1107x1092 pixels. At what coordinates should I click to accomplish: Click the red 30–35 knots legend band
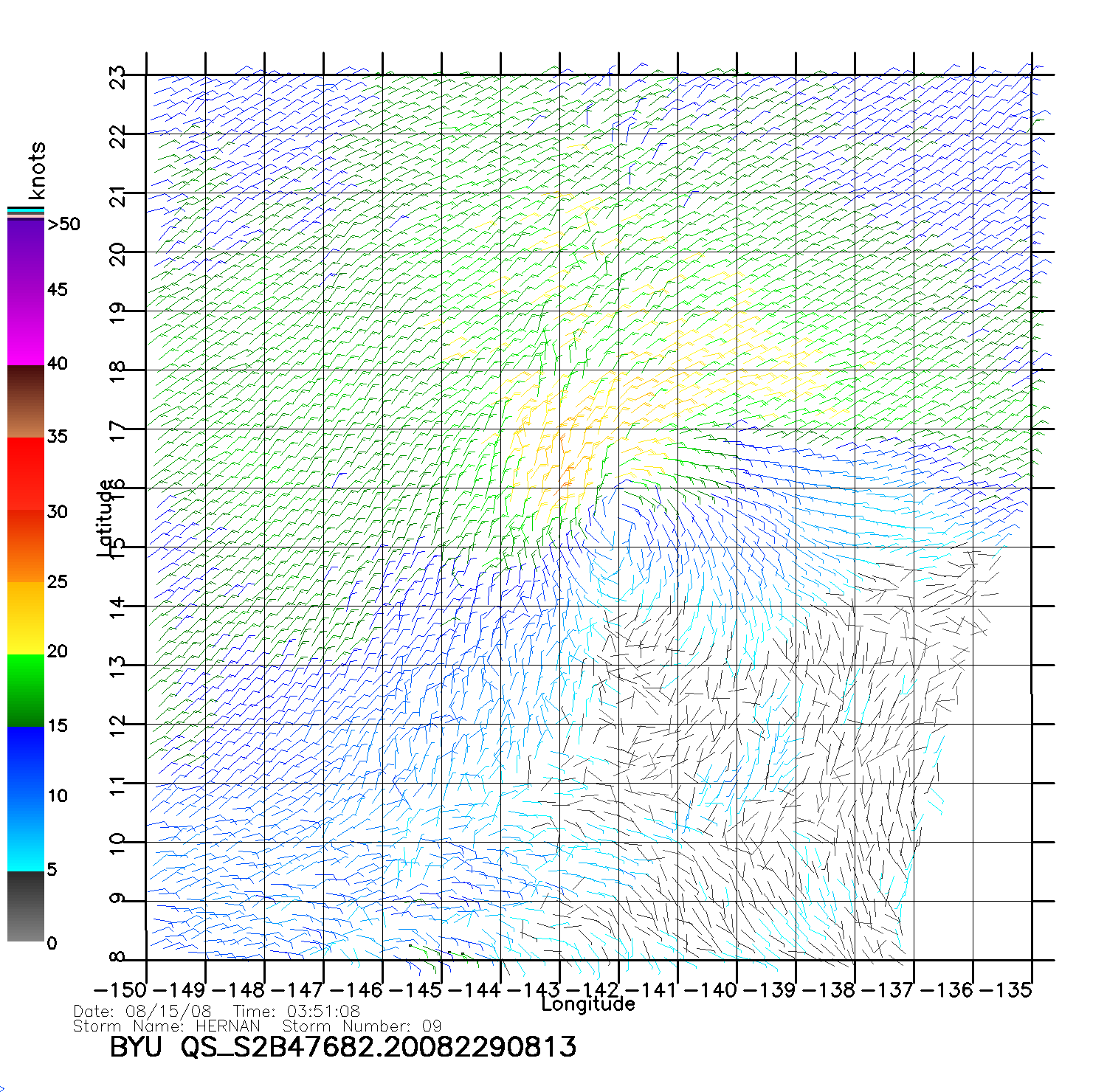click(25, 474)
